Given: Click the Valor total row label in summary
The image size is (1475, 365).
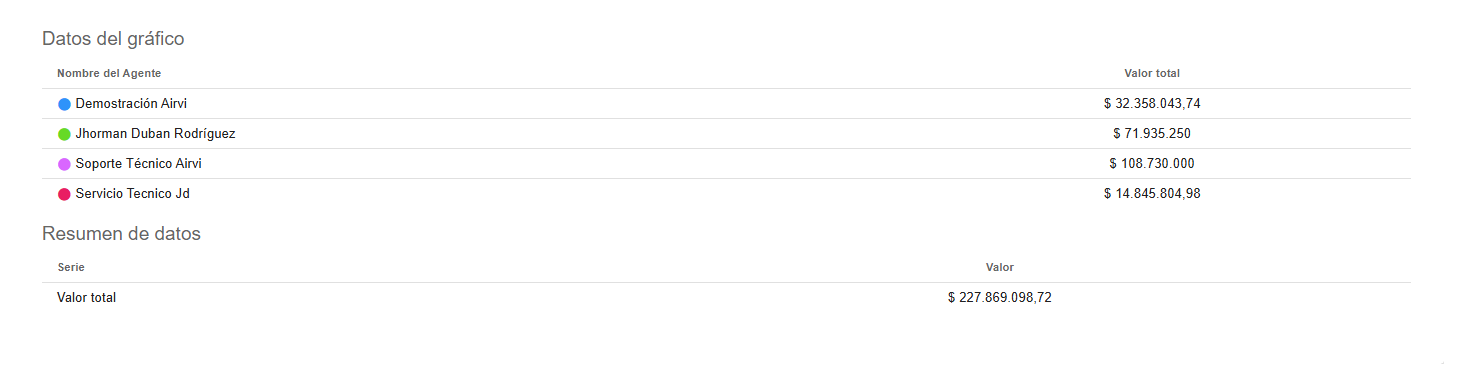Looking at the screenshot, I should [x=87, y=298].
